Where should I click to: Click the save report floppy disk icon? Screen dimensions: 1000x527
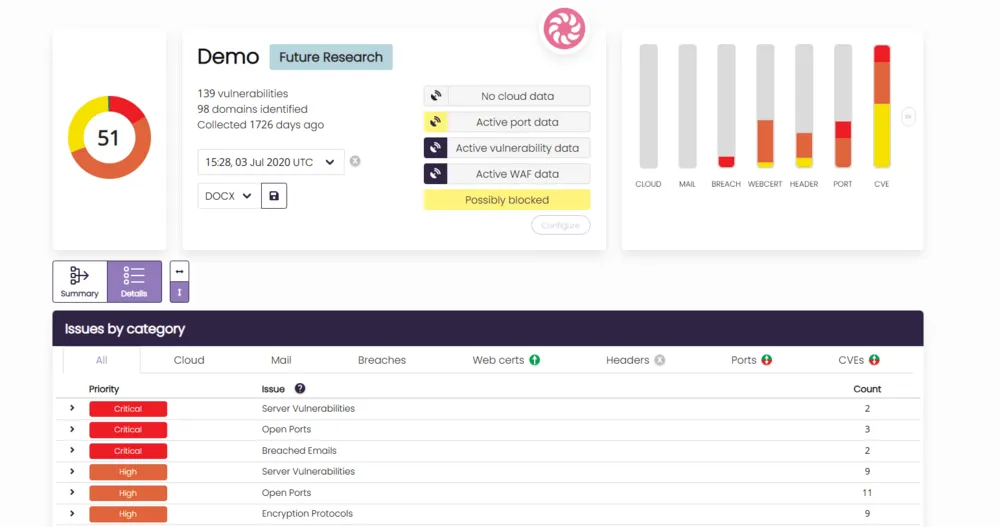(x=274, y=196)
